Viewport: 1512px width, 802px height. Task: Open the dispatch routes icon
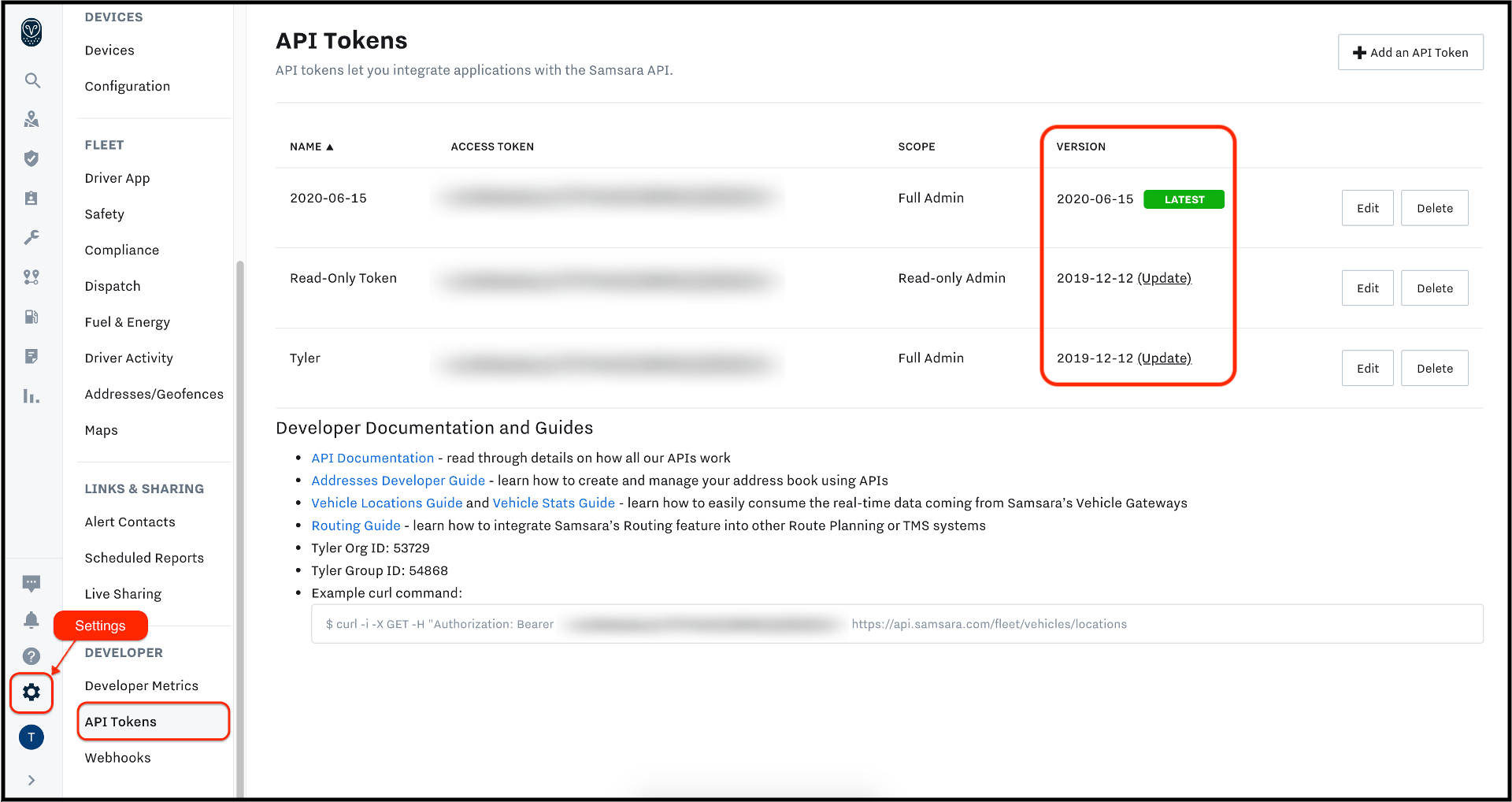[x=31, y=277]
